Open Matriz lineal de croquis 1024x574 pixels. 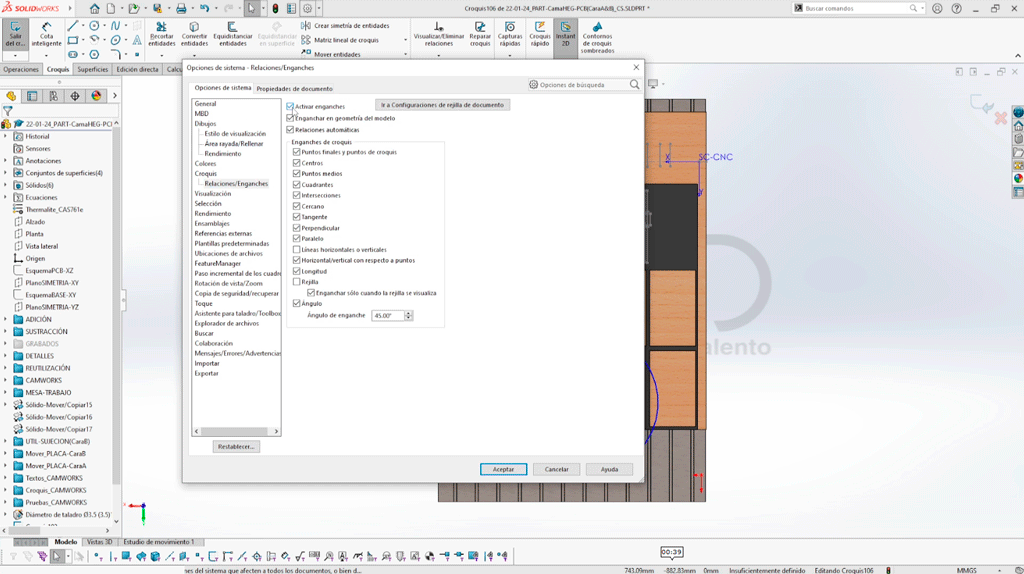(340, 40)
